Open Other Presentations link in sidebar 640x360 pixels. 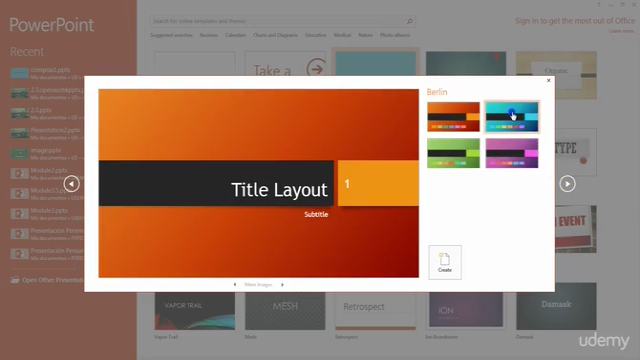[x=53, y=280]
